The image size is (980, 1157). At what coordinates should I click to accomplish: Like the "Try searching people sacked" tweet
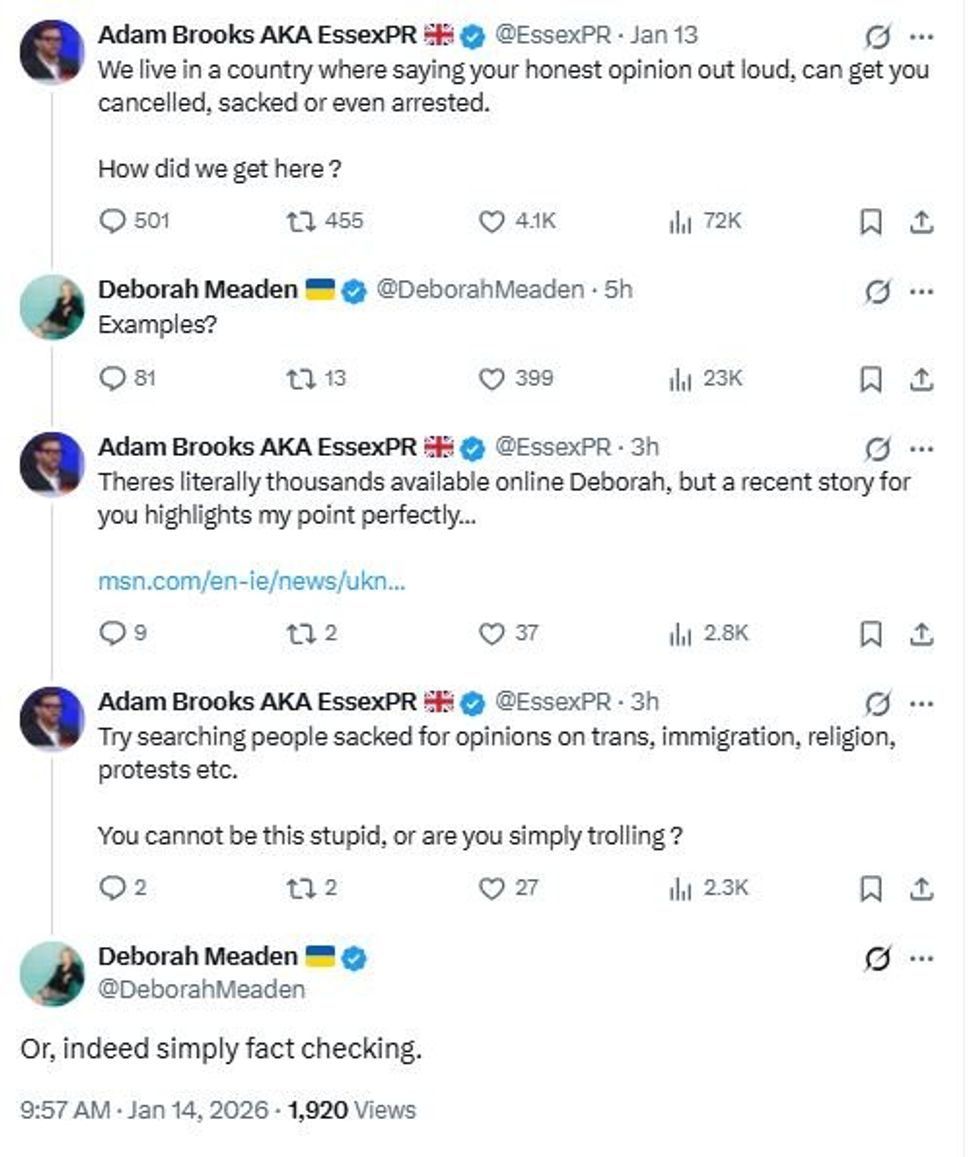[x=492, y=888]
